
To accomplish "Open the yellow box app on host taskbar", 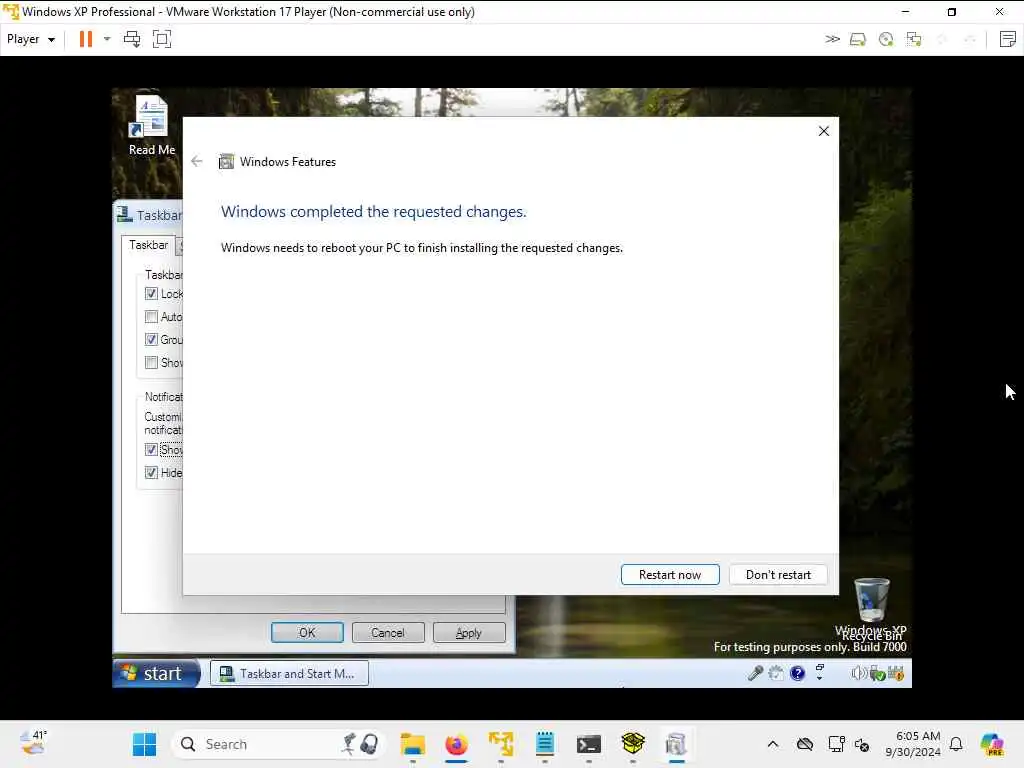I will coord(633,744).
